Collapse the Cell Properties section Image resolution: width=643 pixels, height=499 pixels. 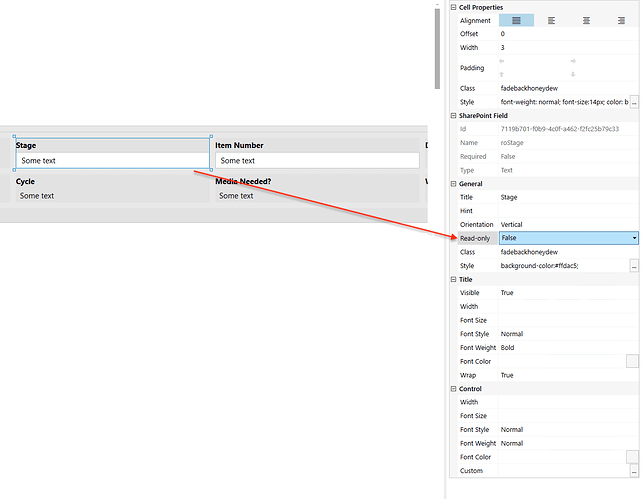click(x=453, y=7)
